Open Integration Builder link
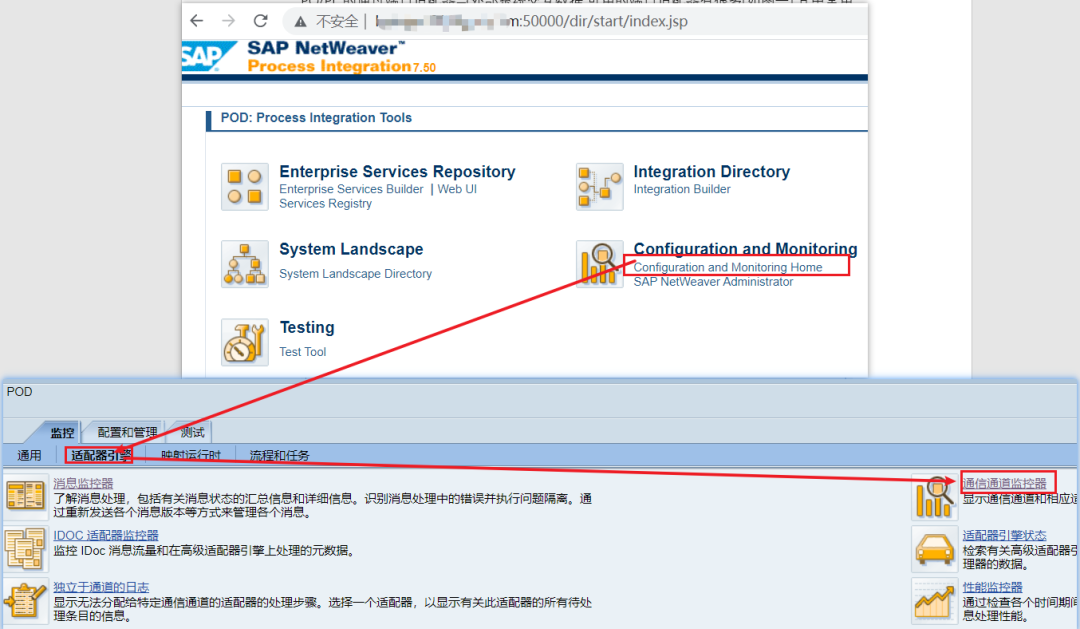This screenshot has width=1080, height=629. click(x=682, y=189)
